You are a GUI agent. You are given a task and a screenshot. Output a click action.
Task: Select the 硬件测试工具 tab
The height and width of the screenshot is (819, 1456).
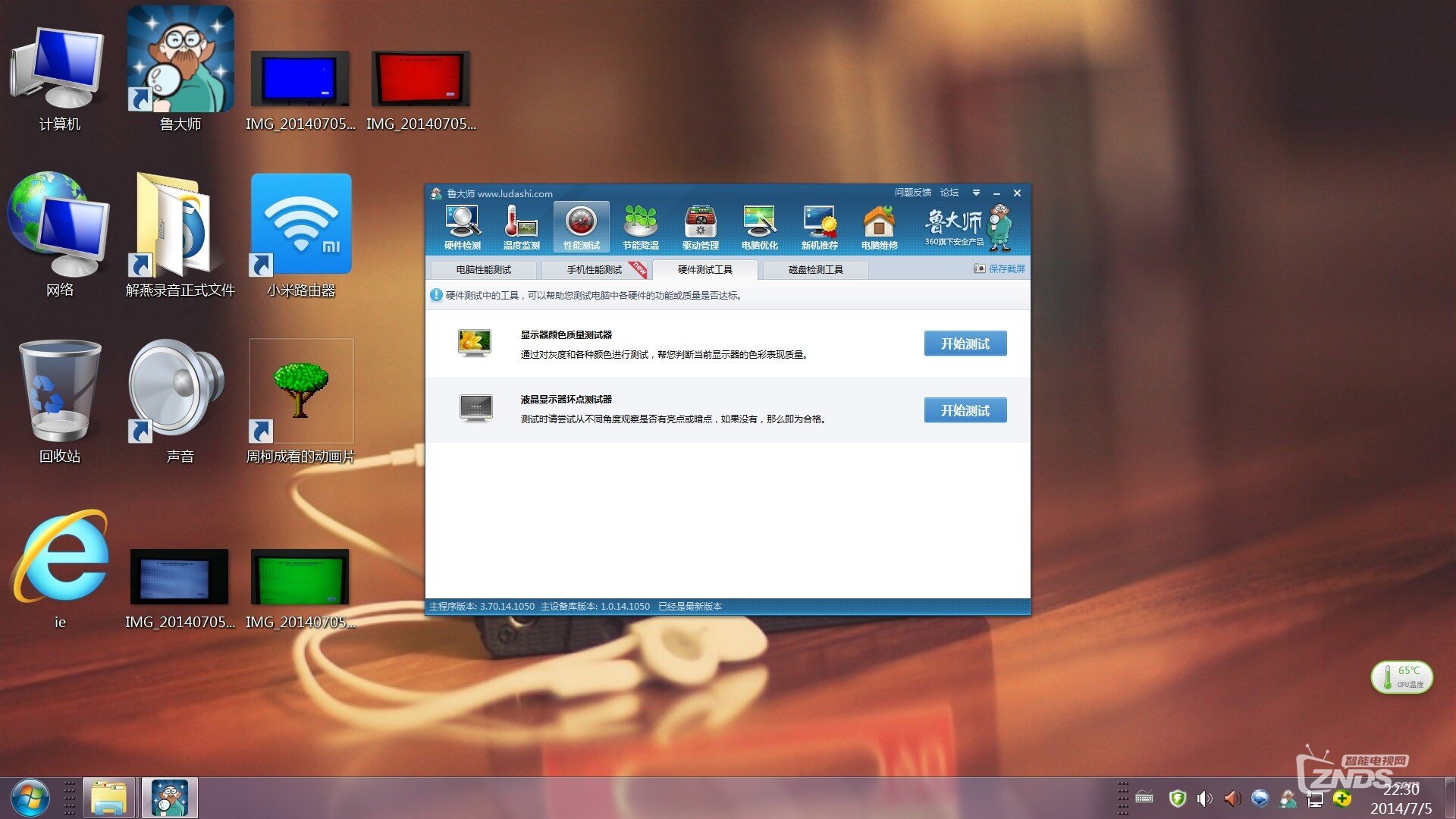pyautogui.click(x=705, y=270)
